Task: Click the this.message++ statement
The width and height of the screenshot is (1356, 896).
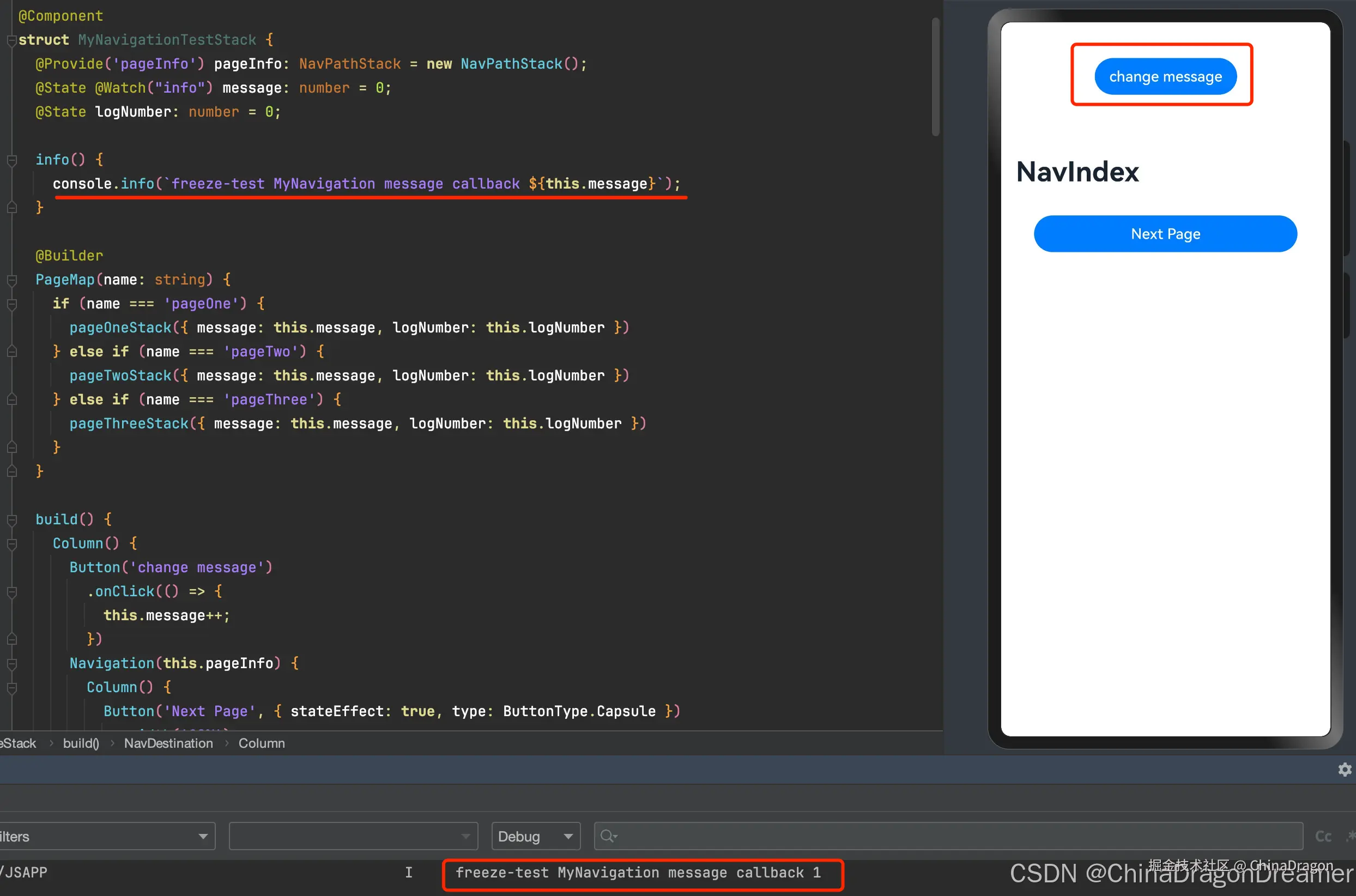Action: coord(167,616)
